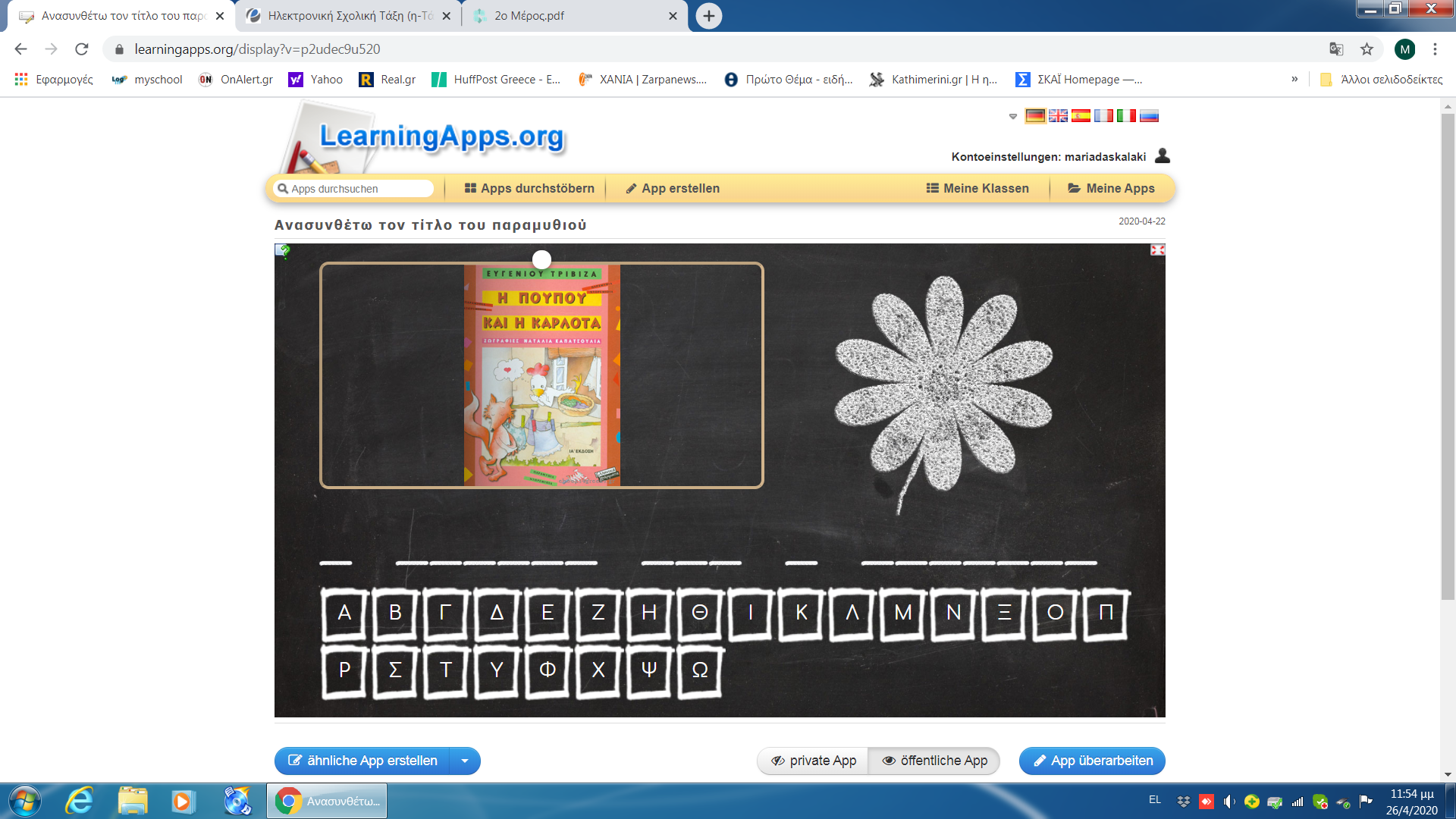This screenshot has width=1456, height=819.
Task: Open the Windows Start button
Action: pos(25,802)
